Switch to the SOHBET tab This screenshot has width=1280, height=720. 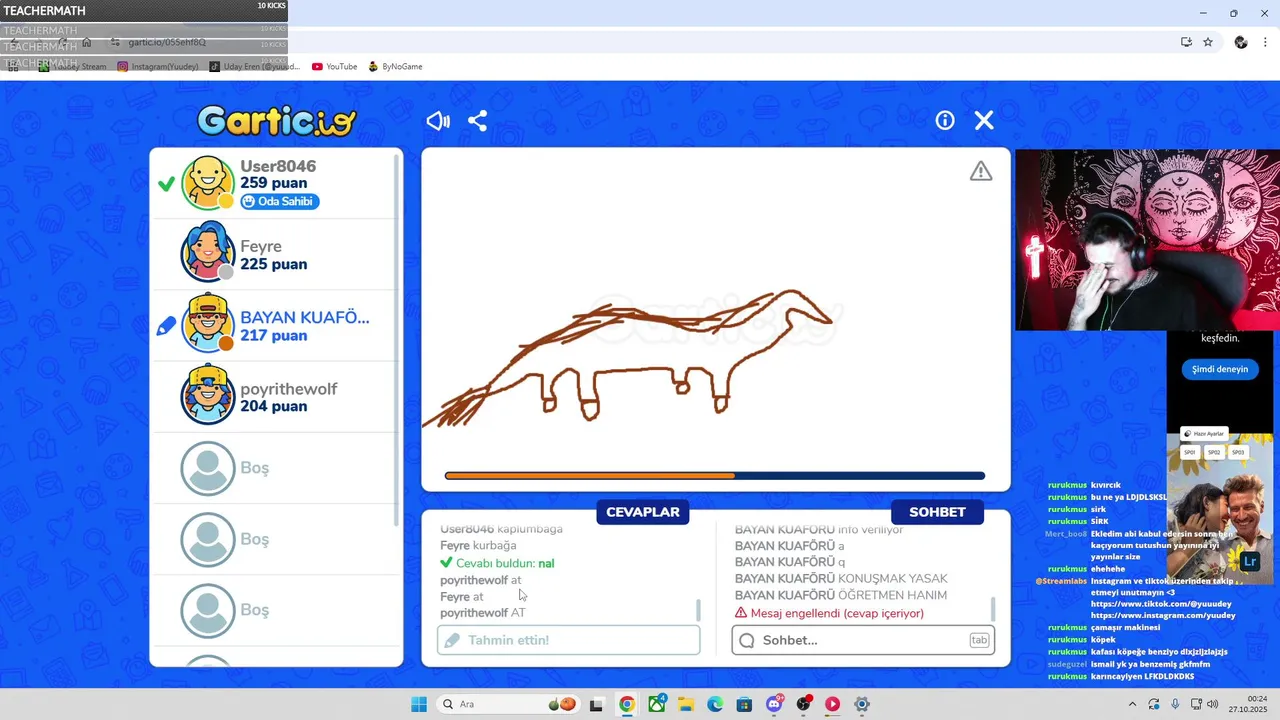(937, 512)
